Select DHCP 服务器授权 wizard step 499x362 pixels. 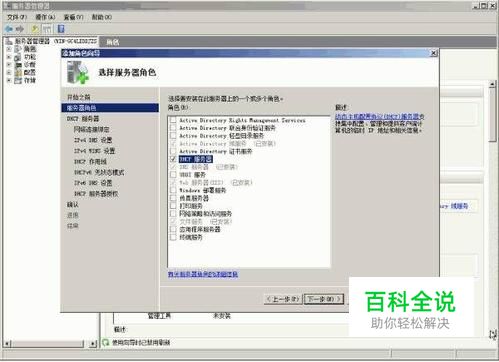pos(96,194)
